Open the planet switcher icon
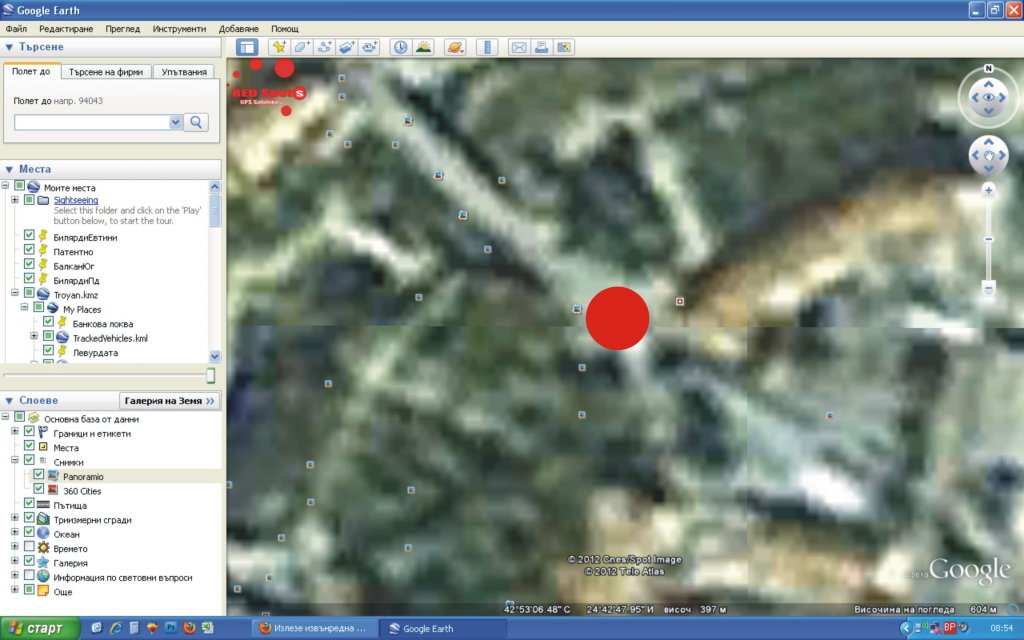 coord(455,47)
